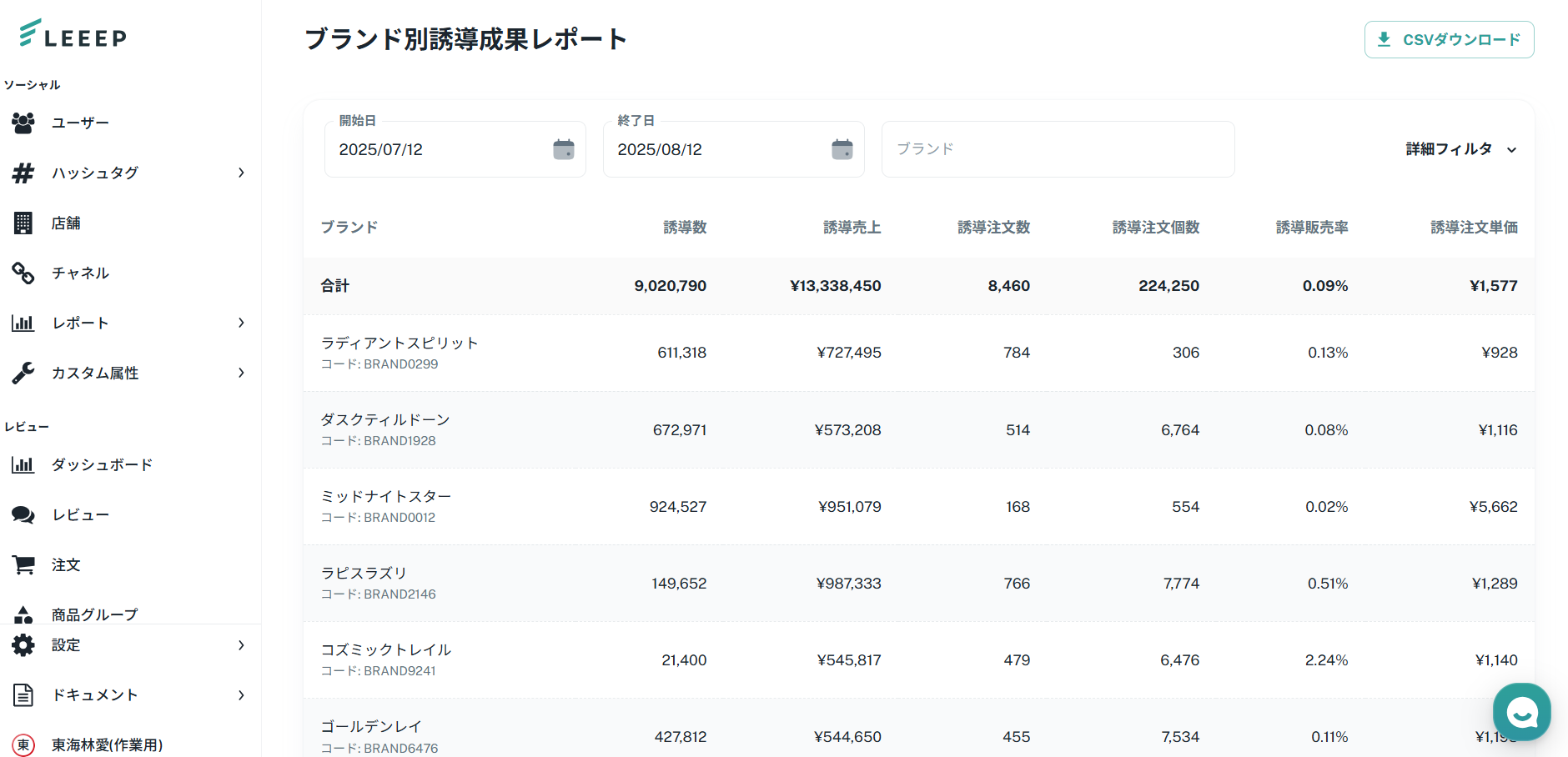Open the 東海林愛 user account

(x=107, y=744)
